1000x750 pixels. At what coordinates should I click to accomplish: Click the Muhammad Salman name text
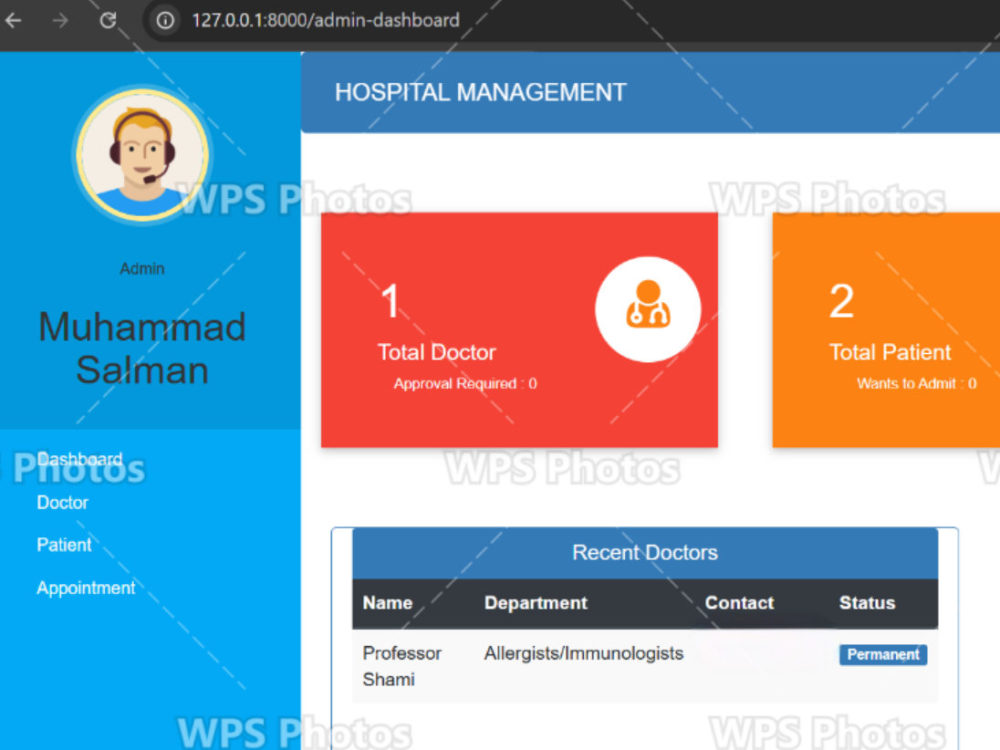tap(142, 348)
